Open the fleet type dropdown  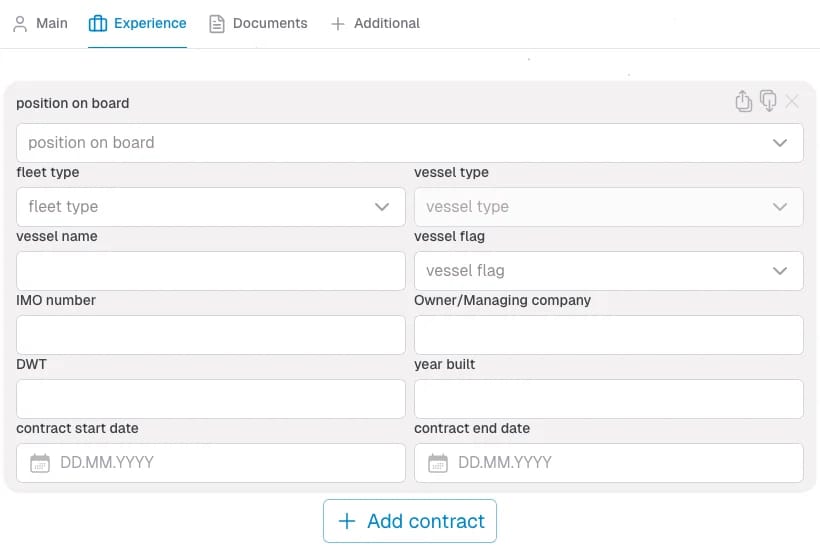point(382,207)
